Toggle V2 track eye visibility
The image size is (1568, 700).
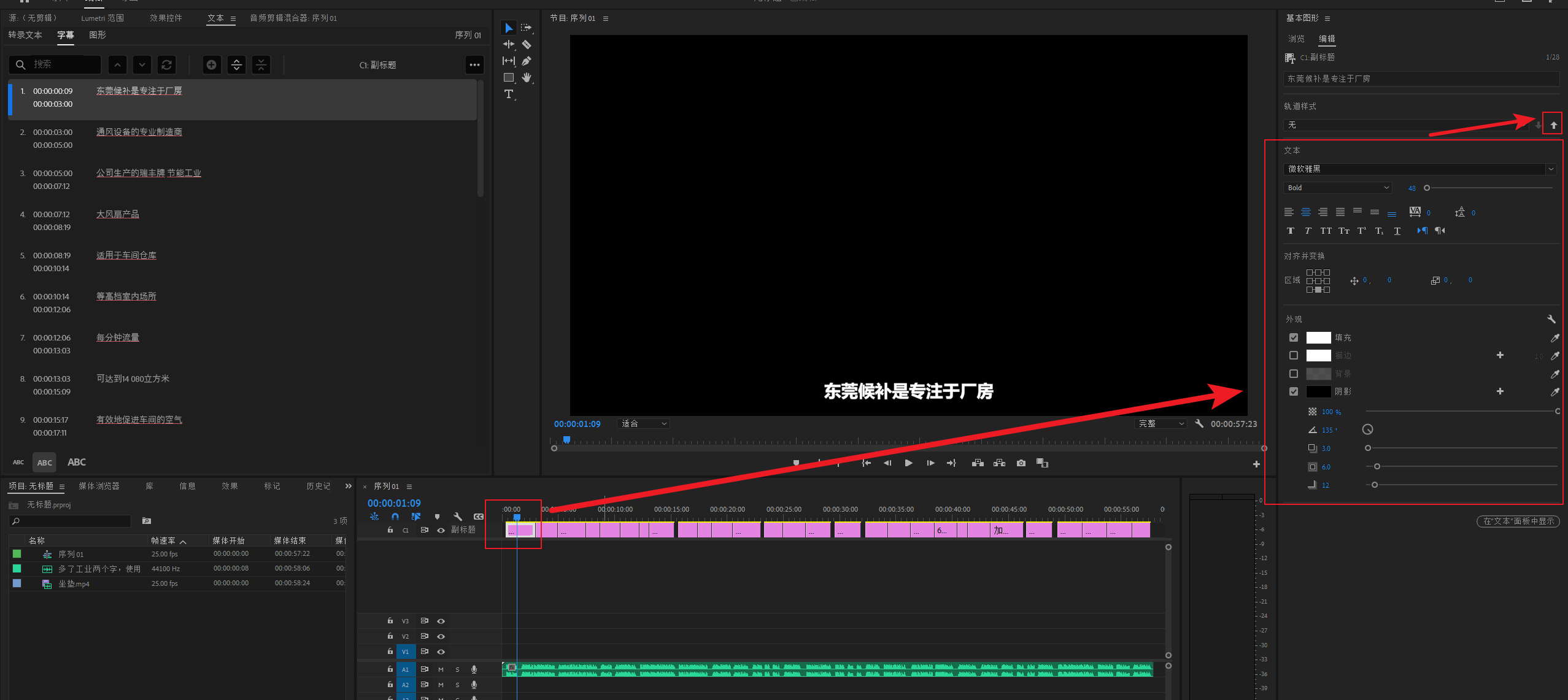click(x=441, y=636)
